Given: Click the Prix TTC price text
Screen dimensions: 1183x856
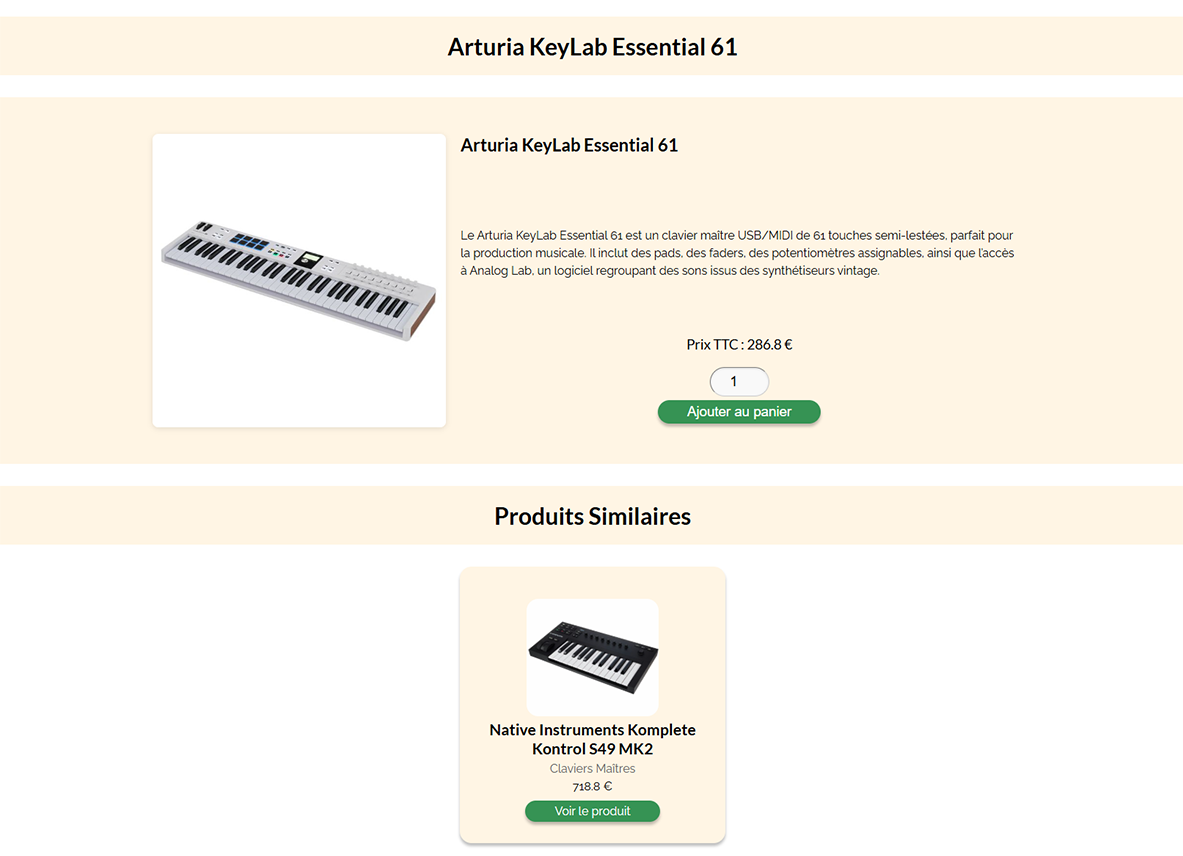Looking at the screenshot, I should pos(739,345).
